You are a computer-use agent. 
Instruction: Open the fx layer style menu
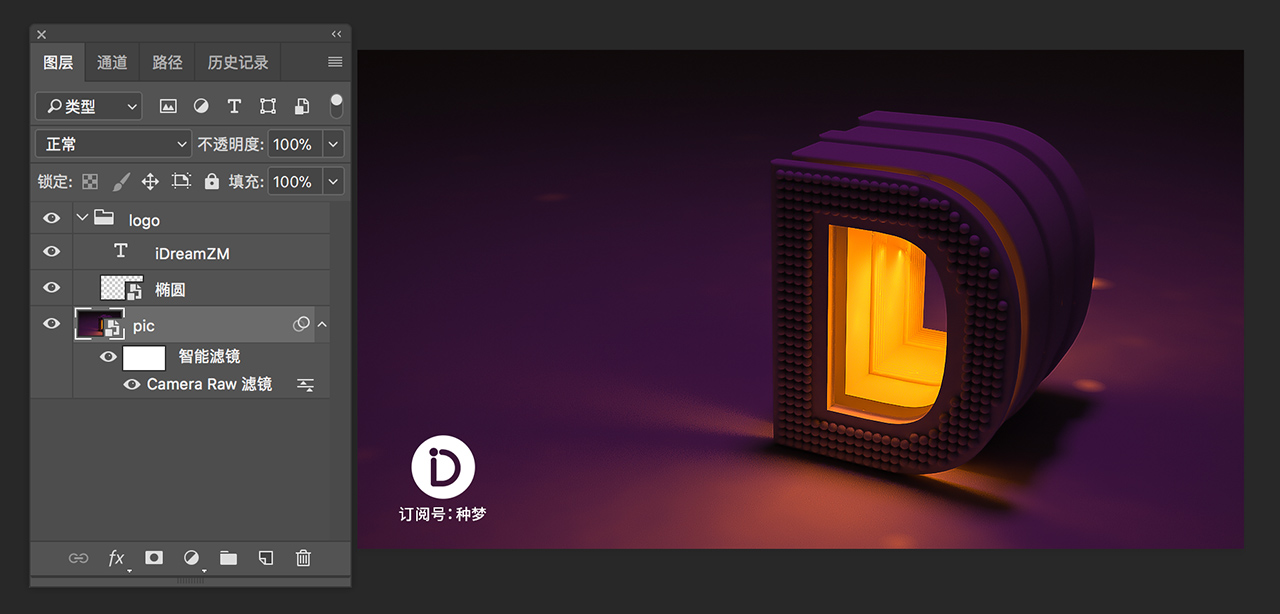(117, 558)
